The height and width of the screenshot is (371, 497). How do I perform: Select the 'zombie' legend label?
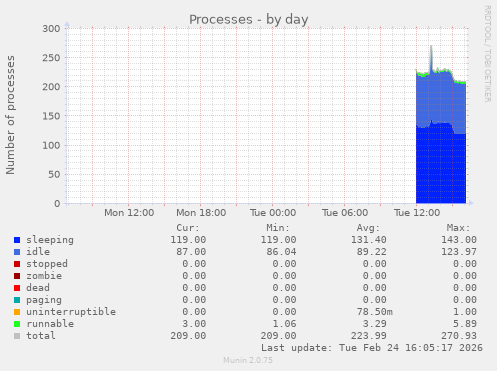44,276
